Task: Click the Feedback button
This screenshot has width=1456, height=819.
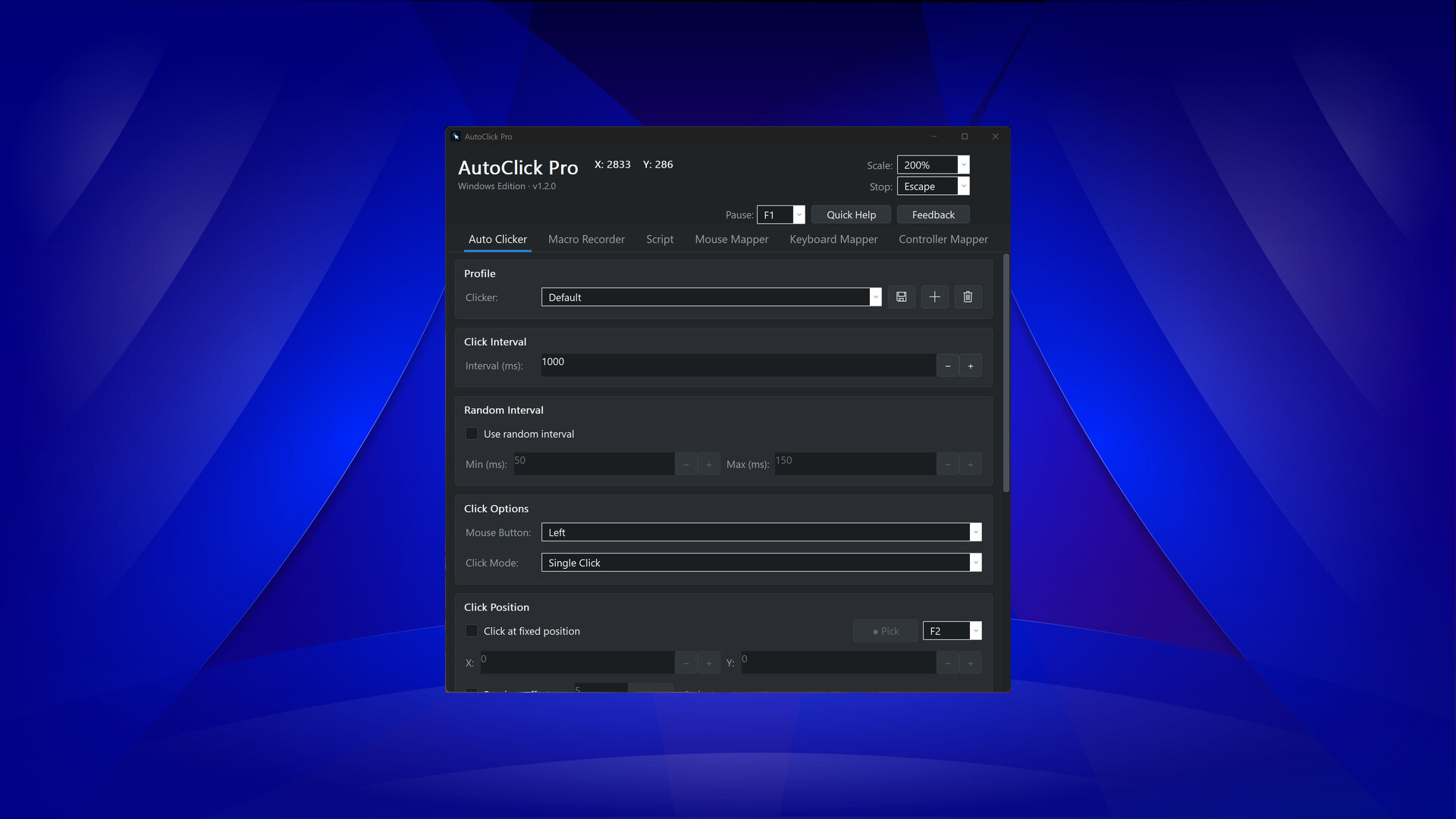Action: point(934,215)
